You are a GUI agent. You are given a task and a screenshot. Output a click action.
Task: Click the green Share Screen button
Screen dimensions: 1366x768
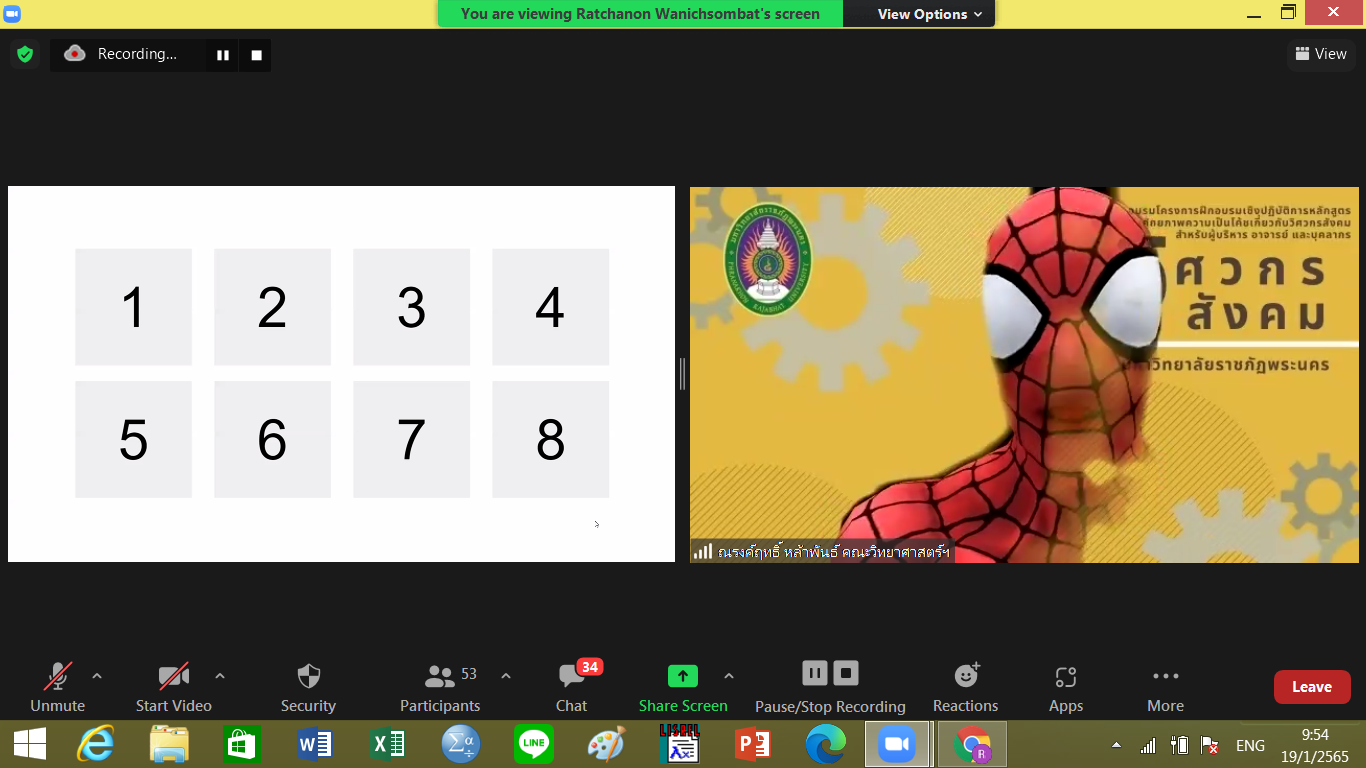click(x=683, y=687)
